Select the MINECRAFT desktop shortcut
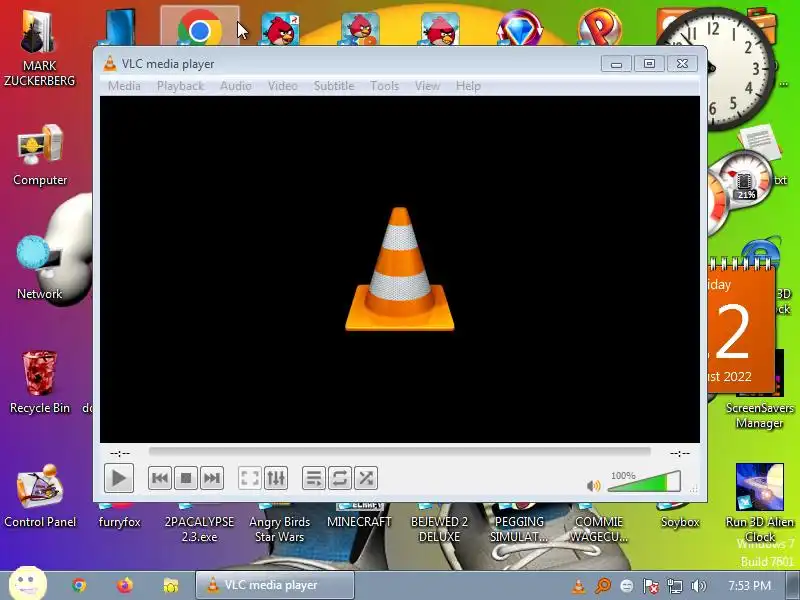This screenshot has height=600, width=800. tap(359, 516)
